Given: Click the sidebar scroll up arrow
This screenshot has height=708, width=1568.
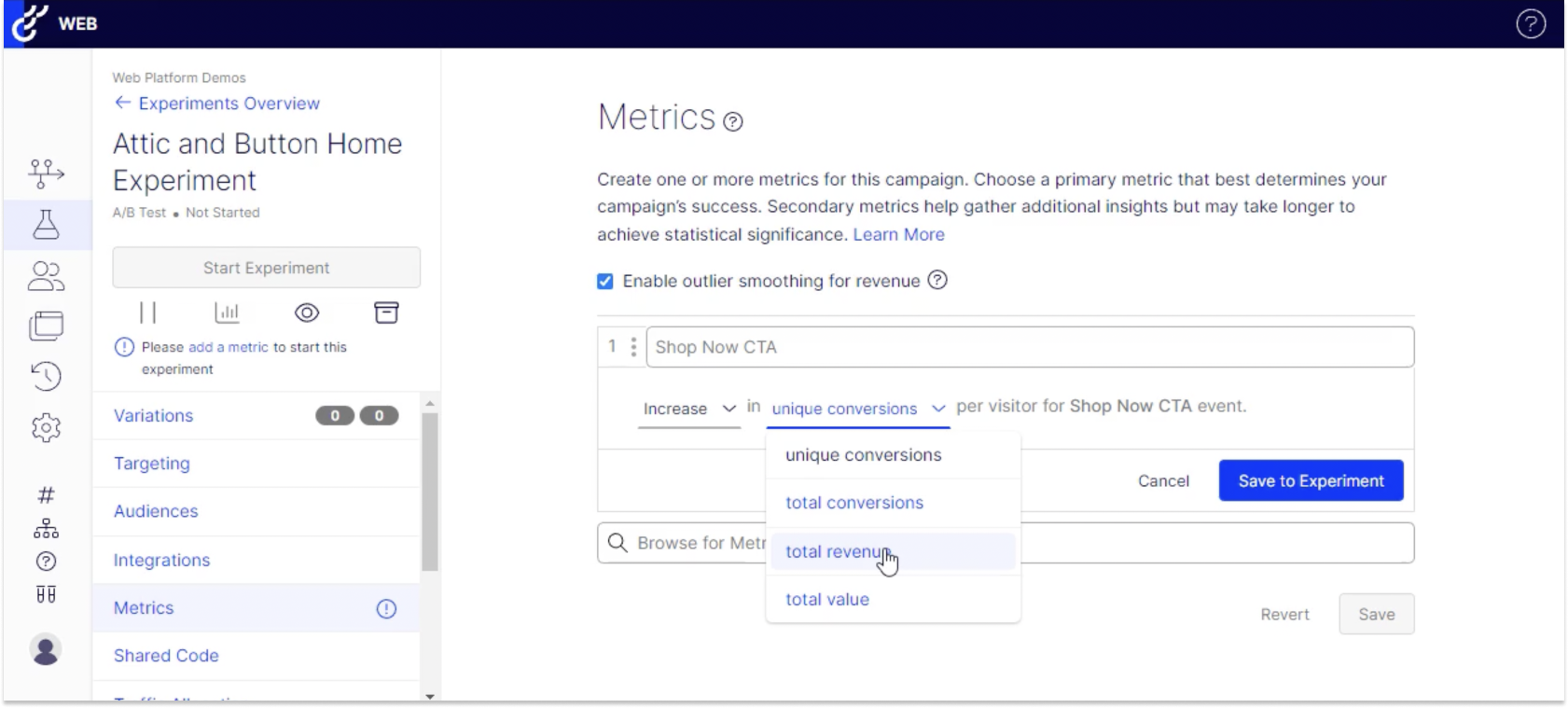Looking at the screenshot, I should point(430,404).
